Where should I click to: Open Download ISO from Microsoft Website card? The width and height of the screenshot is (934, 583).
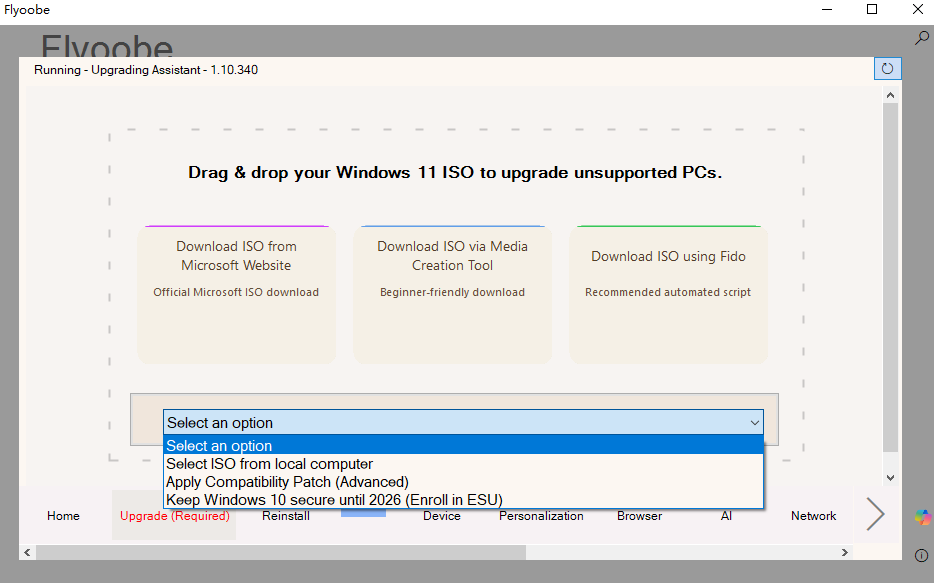236,295
